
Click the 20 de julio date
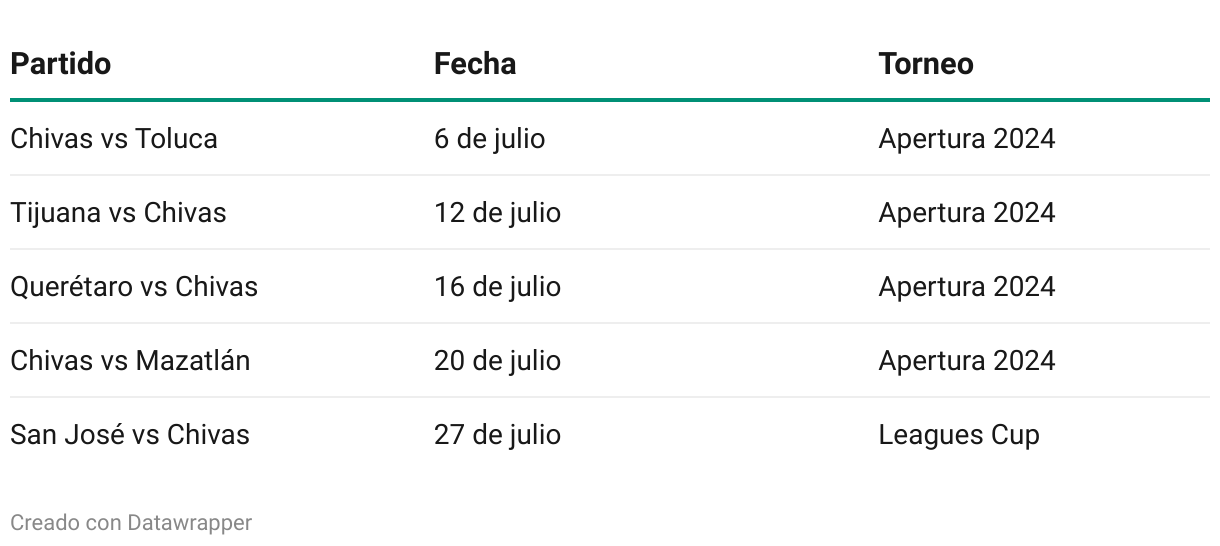tap(497, 361)
